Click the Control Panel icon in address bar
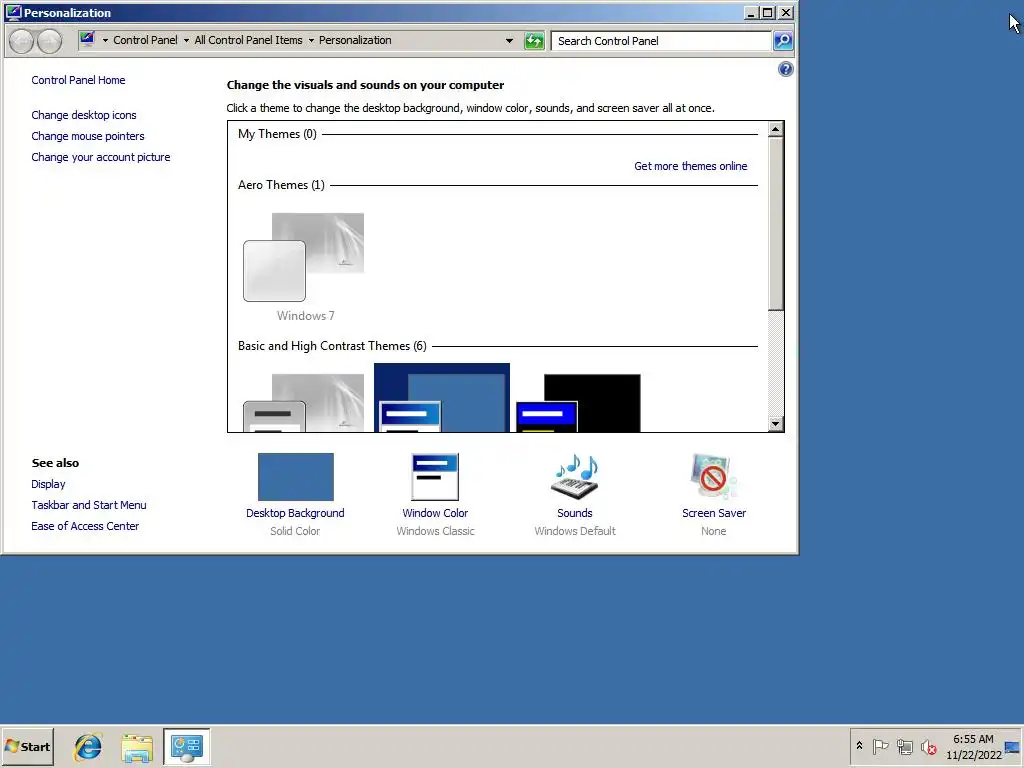The height and width of the screenshot is (768, 1024). (87, 40)
